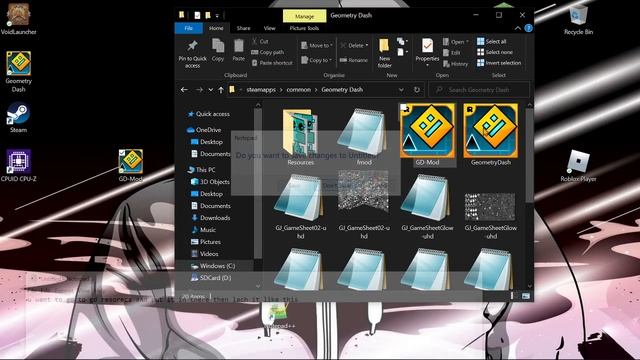640x360 pixels.
Task: Click Invert selection in the ribbon
Action: [499, 63]
